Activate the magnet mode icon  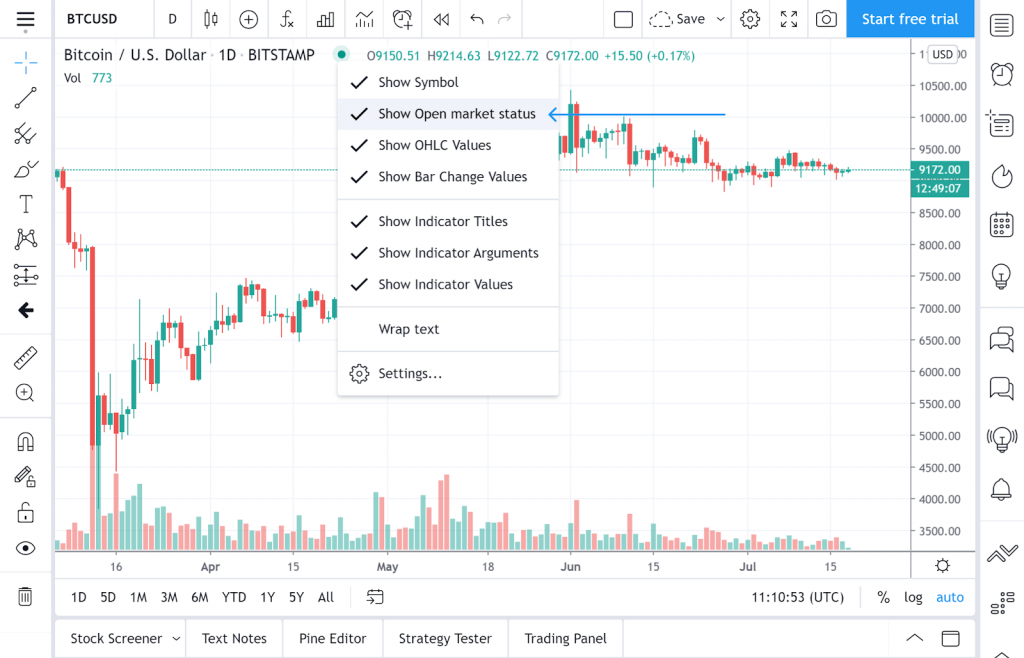[25, 442]
